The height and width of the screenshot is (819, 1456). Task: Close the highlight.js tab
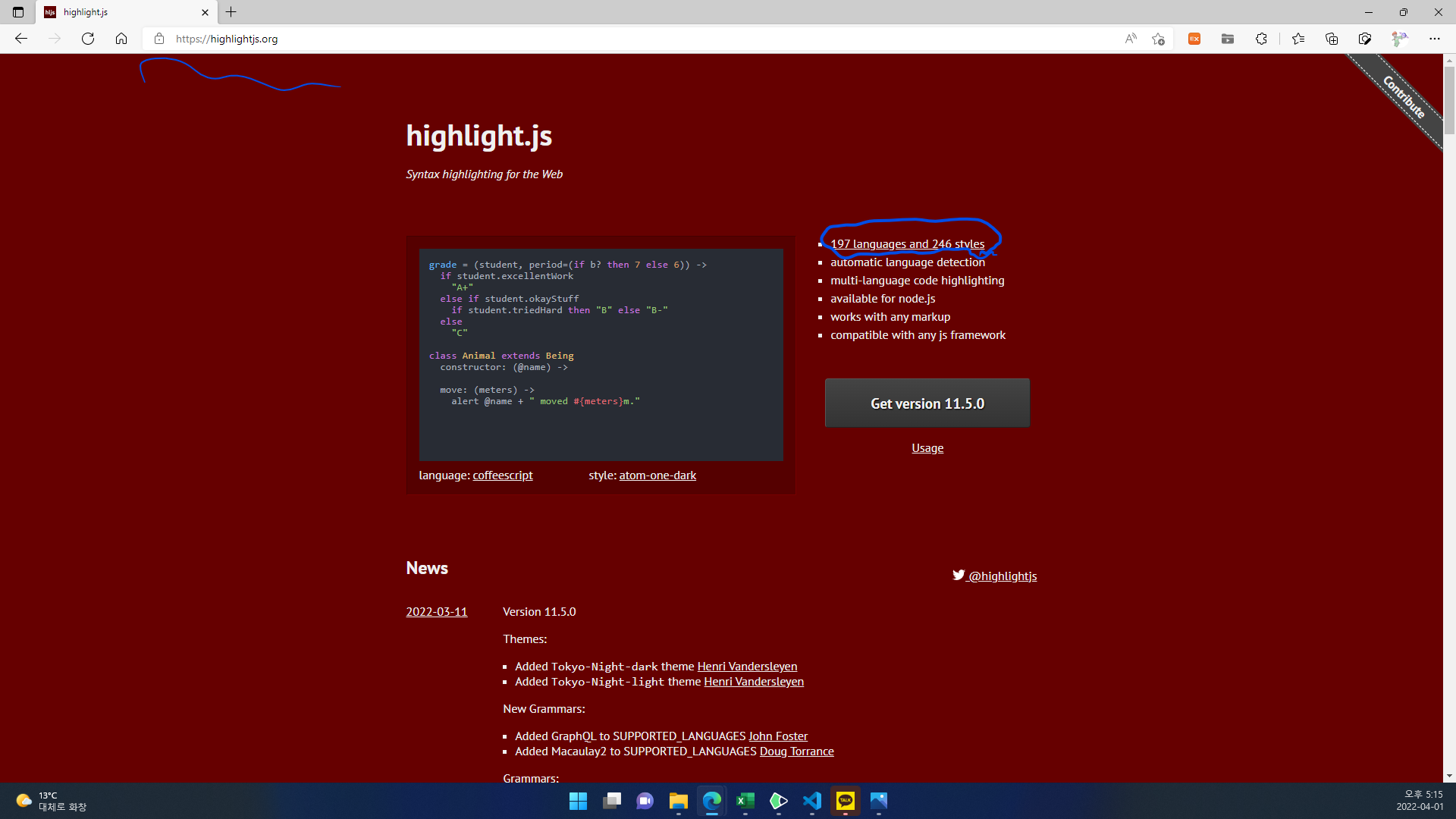pos(205,12)
